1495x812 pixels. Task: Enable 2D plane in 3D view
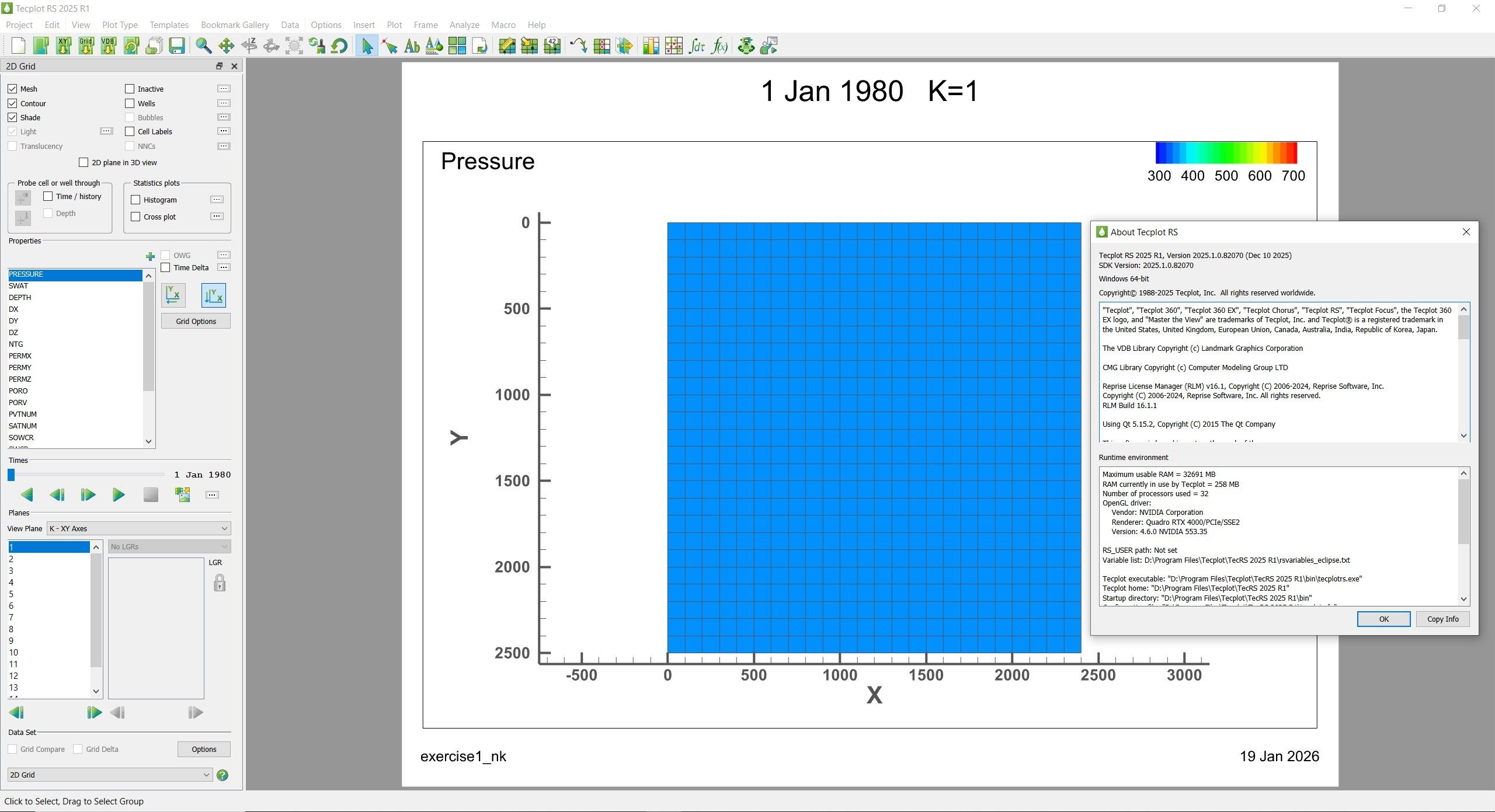click(x=84, y=162)
